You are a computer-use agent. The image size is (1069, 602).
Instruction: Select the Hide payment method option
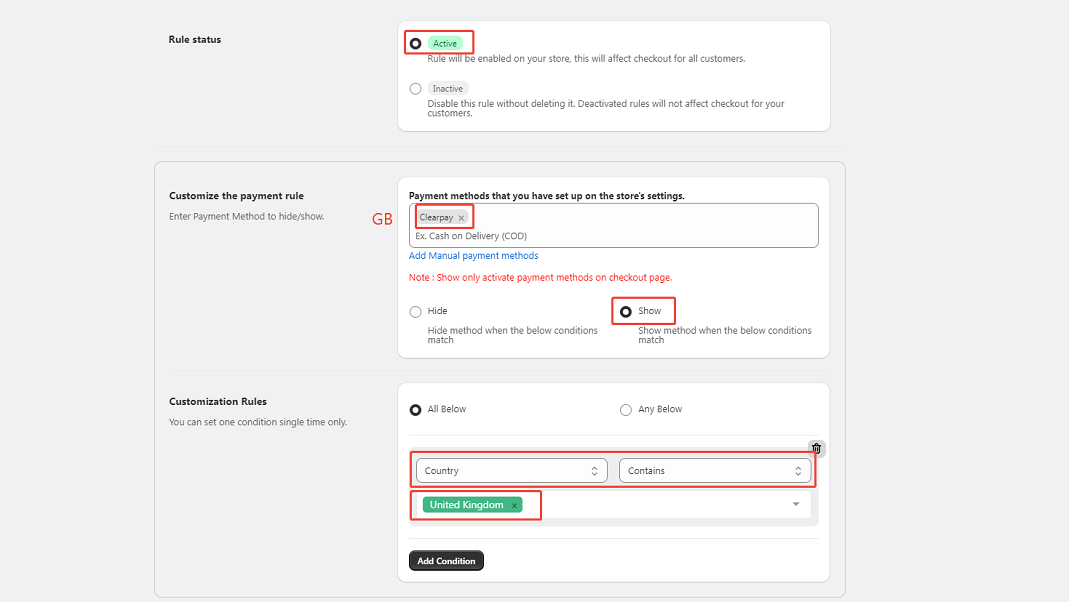coord(415,311)
